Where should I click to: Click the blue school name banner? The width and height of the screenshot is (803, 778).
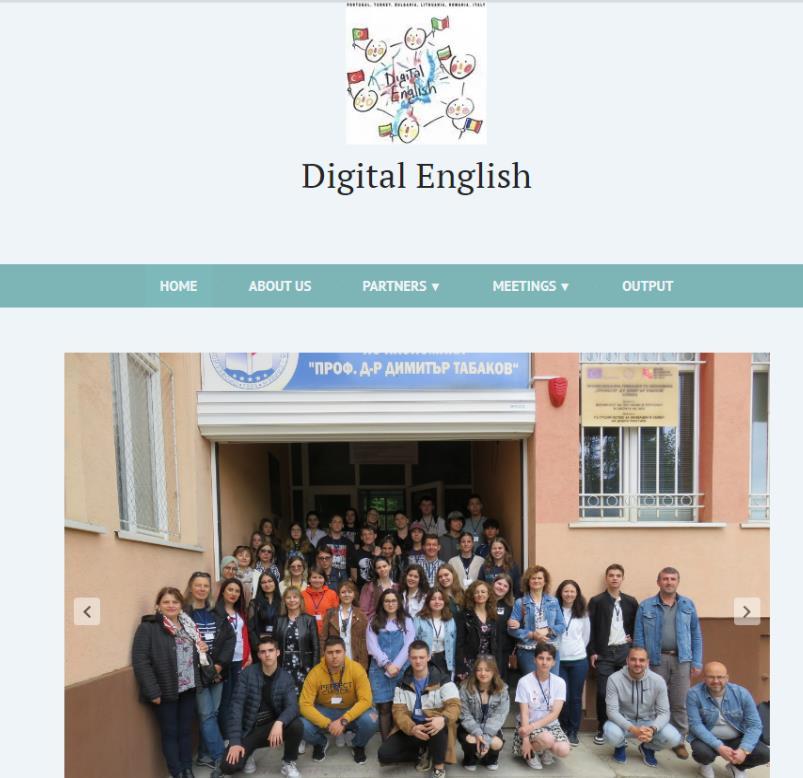click(366, 369)
